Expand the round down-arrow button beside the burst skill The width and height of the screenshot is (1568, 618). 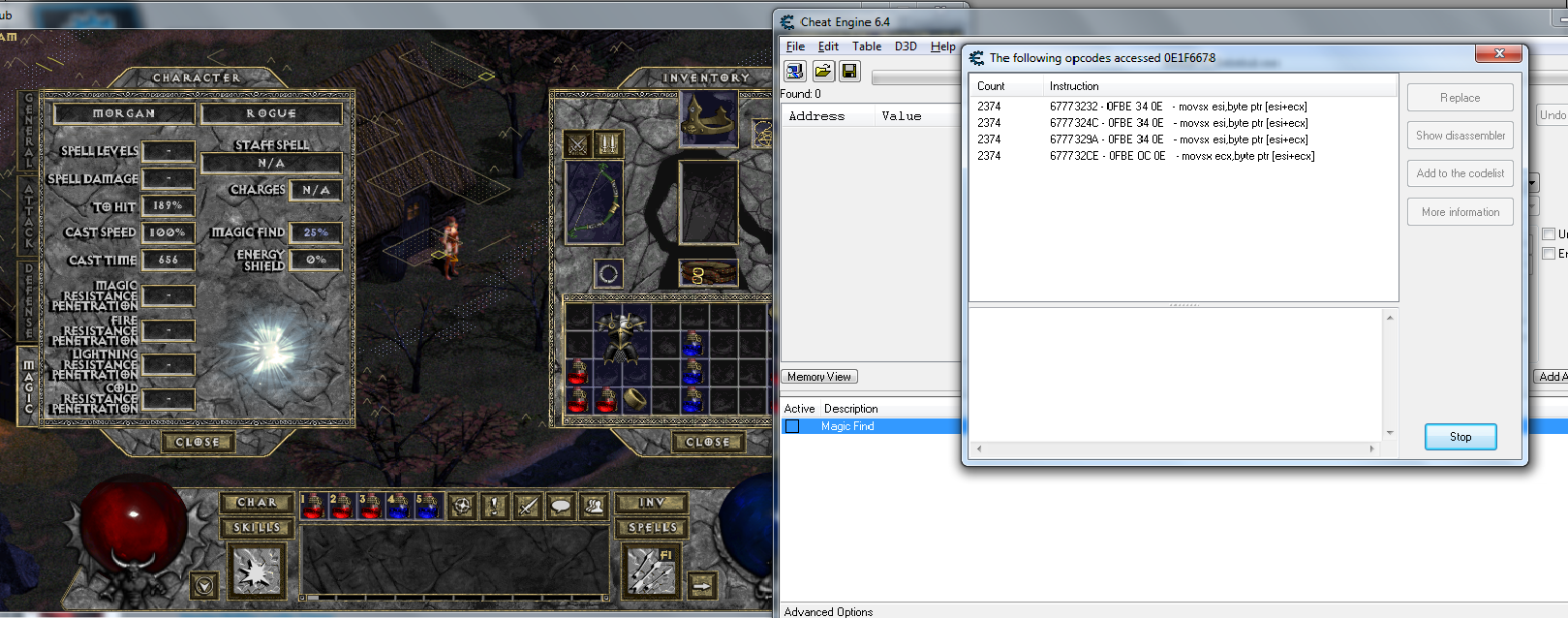[x=203, y=585]
